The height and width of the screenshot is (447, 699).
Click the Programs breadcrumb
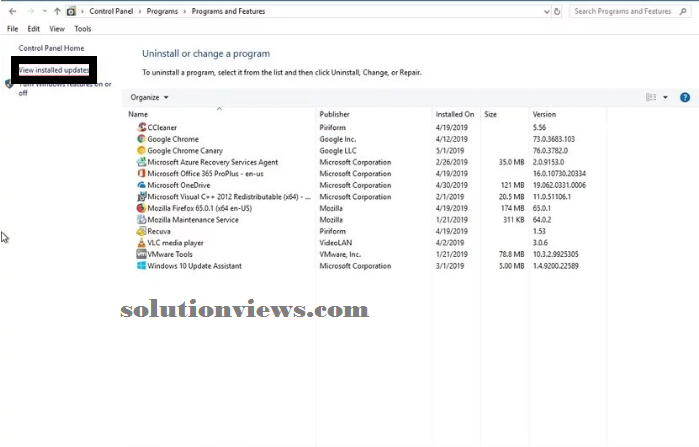(162, 11)
